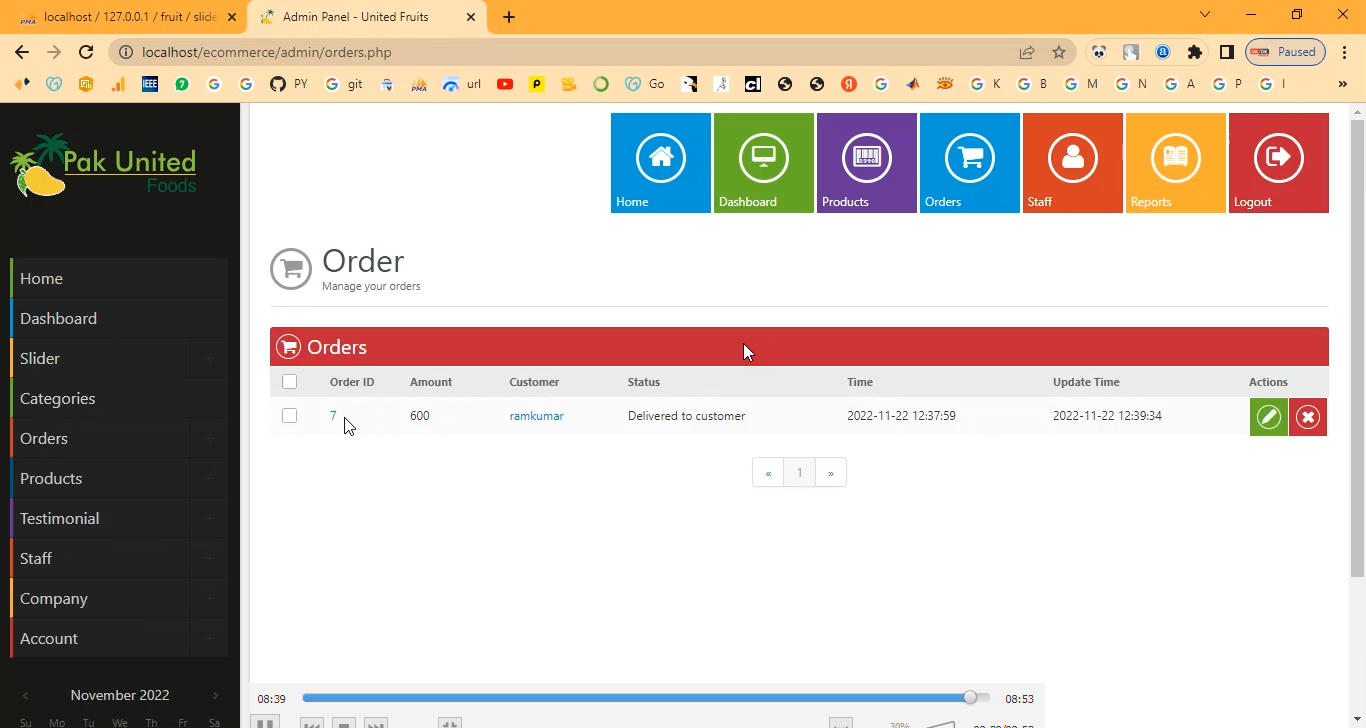Go to next page in pagination
Image resolution: width=1366 pixels, height=728 pixels.
(830, 473)
